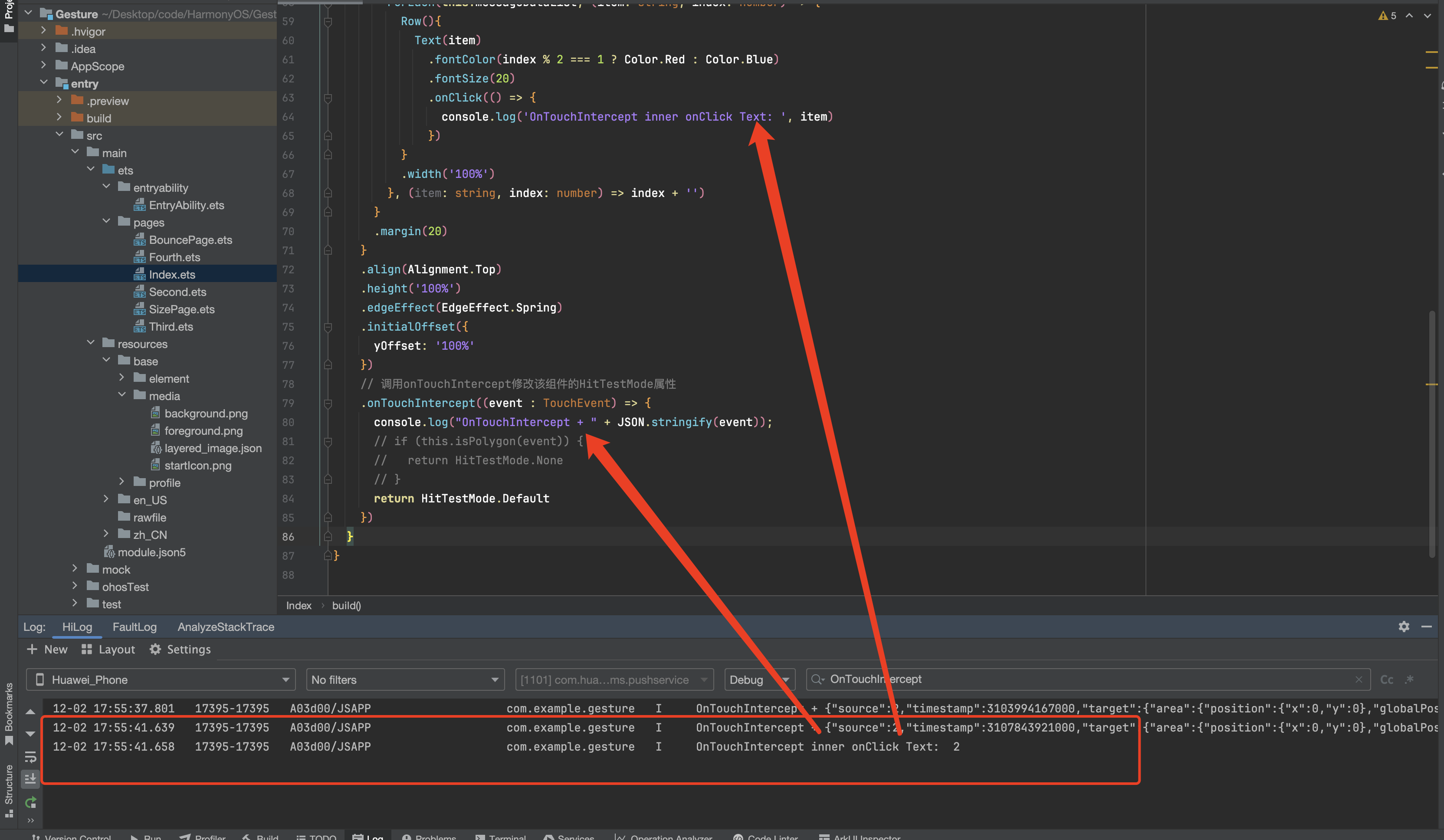Fold initialOffset block at line 75 gutter
Screen dimensions: 1444x840
click(328, 327)
